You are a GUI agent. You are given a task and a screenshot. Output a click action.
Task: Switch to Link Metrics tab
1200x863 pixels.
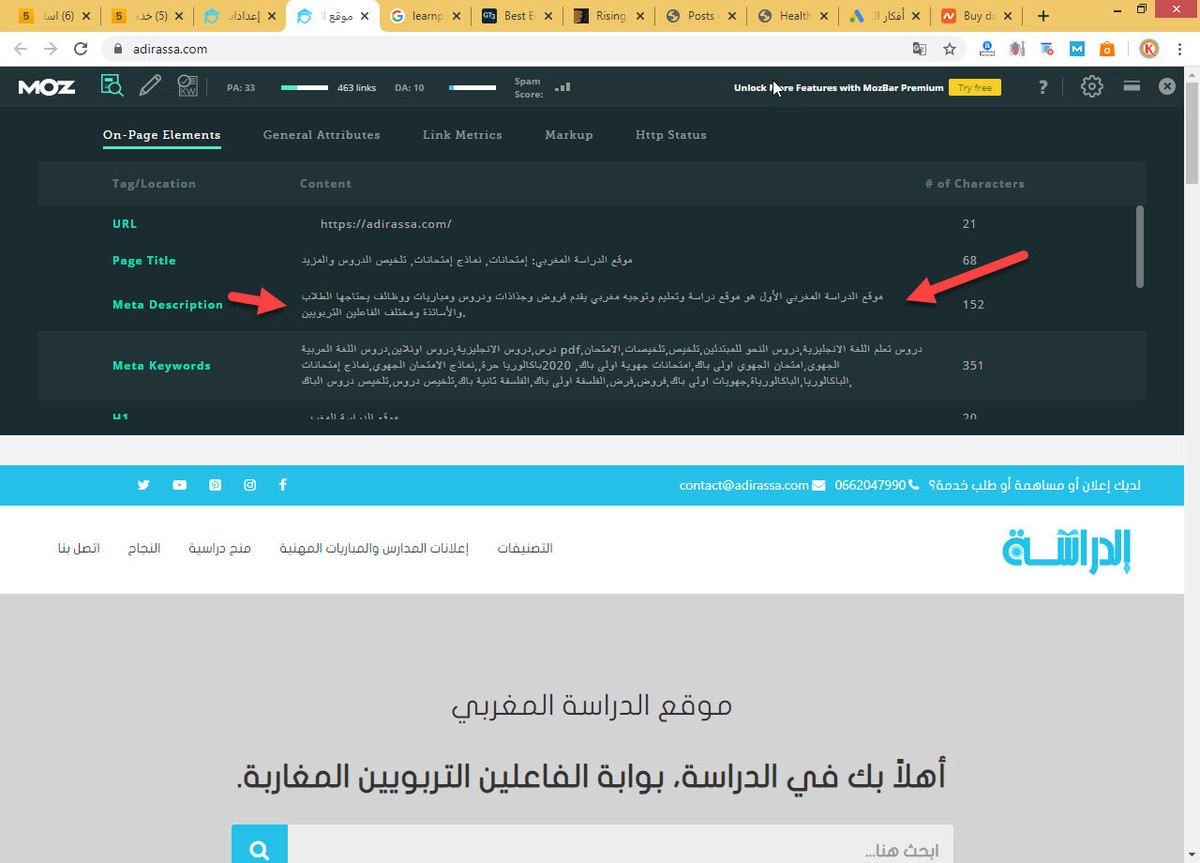(x=462, y=135)
